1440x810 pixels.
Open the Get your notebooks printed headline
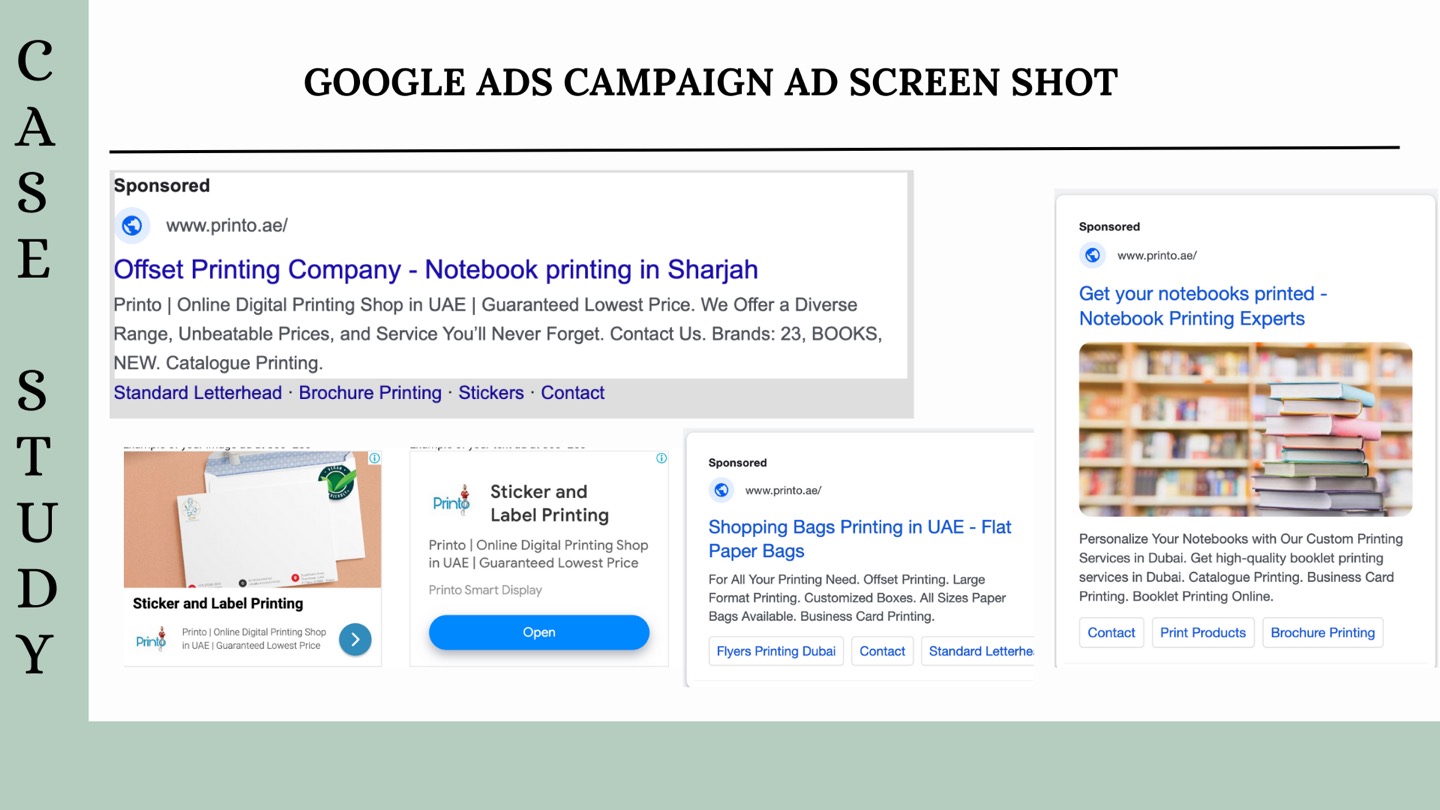[x=1203, y=306]
